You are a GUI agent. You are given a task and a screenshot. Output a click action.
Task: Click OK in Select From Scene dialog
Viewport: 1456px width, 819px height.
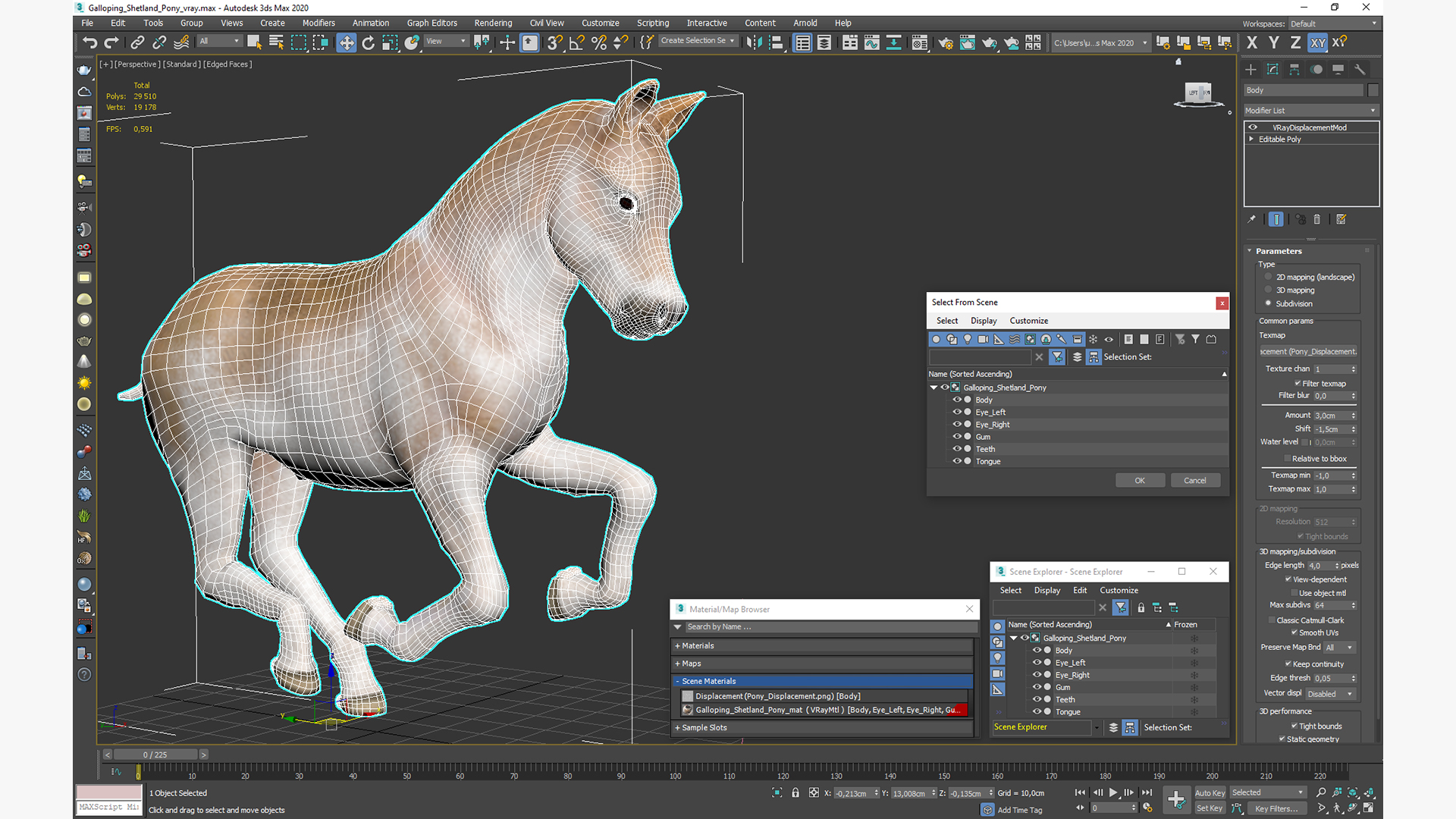pos(1140,480)
